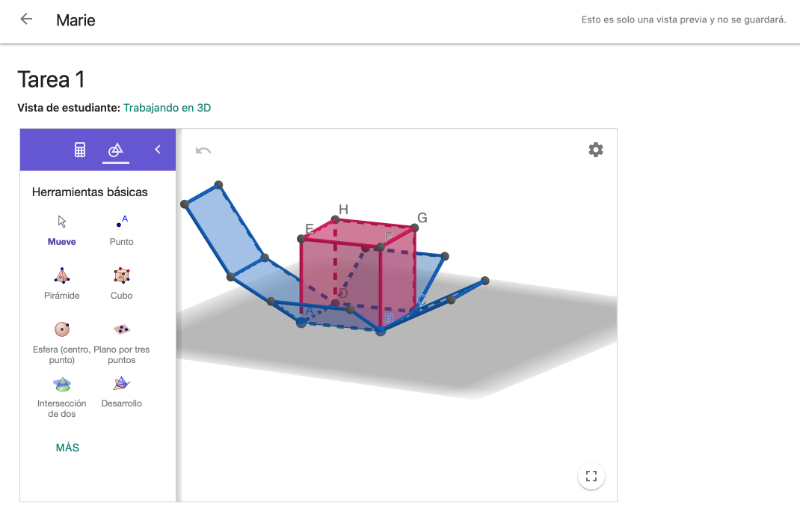Viewport: 800px width, 509px height.
Task: Choose the Cubo tool
Action: coord(121,284)
